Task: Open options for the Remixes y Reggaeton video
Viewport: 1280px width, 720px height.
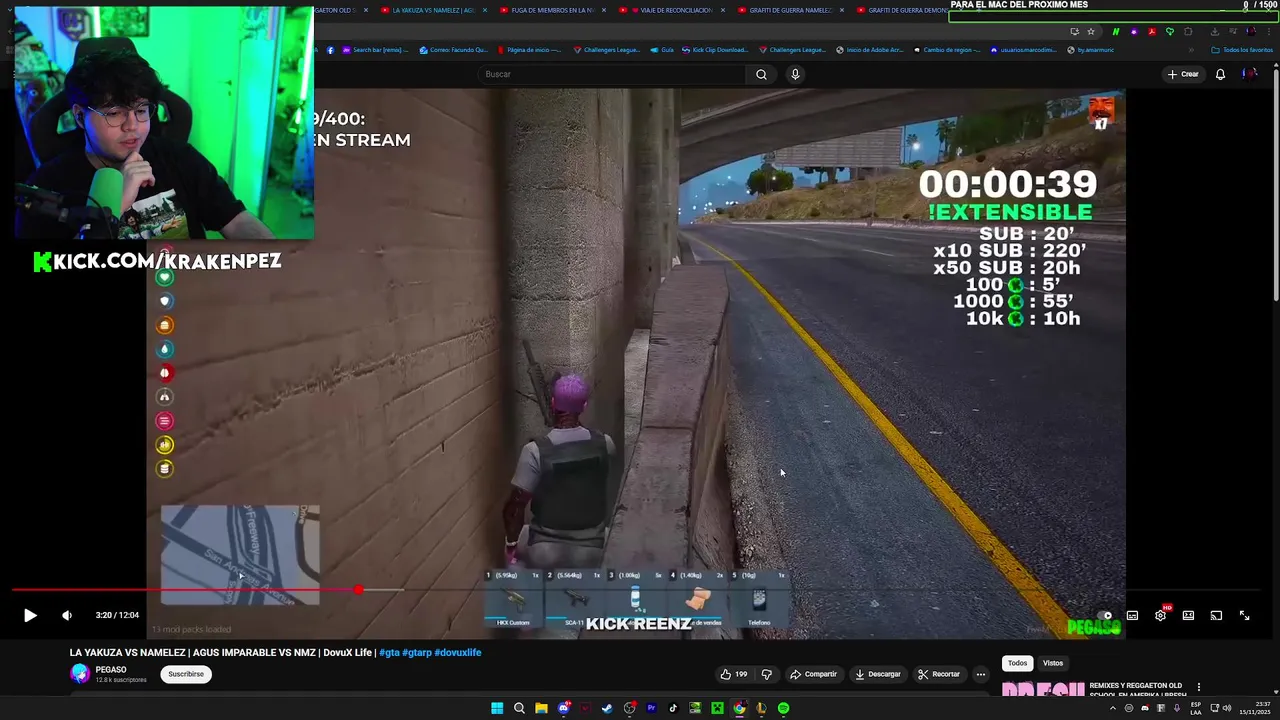Action: coord(1198,688)
